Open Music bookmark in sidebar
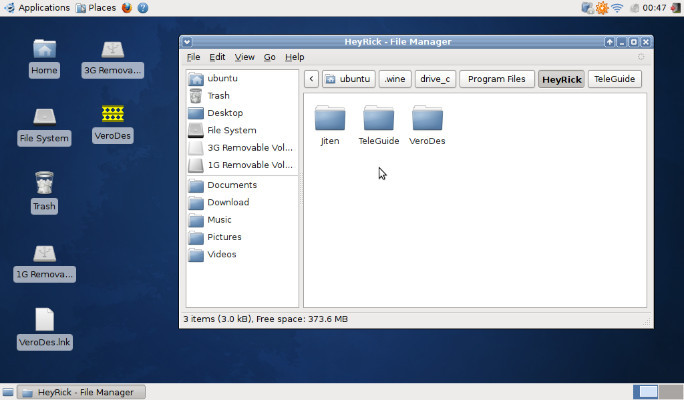 (x=242, y=220)
